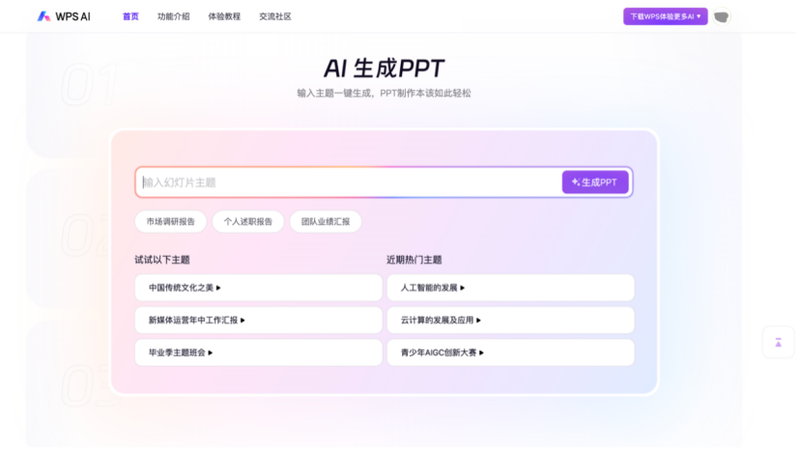800x450 pixels.
Task: Click the 生成PPT button
Action: point(595,182)
